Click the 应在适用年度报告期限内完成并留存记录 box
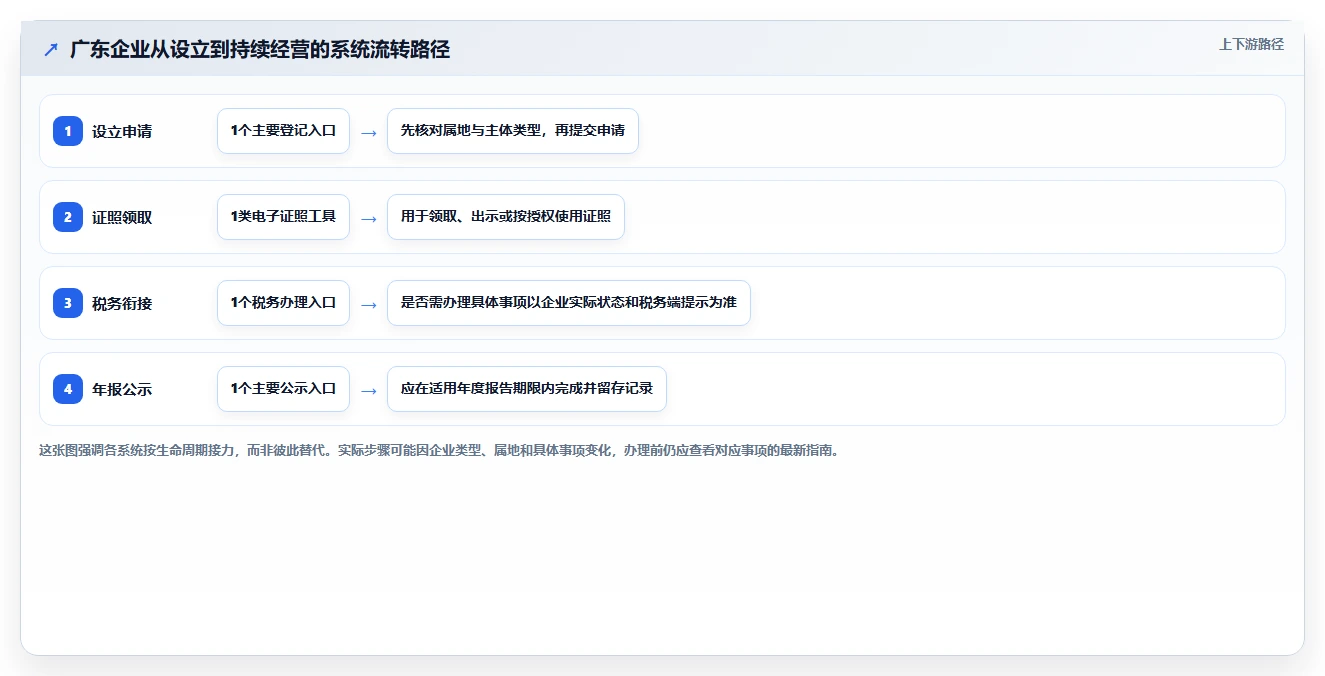This screenshot has height=676, width=1325. tap(527, 389)
